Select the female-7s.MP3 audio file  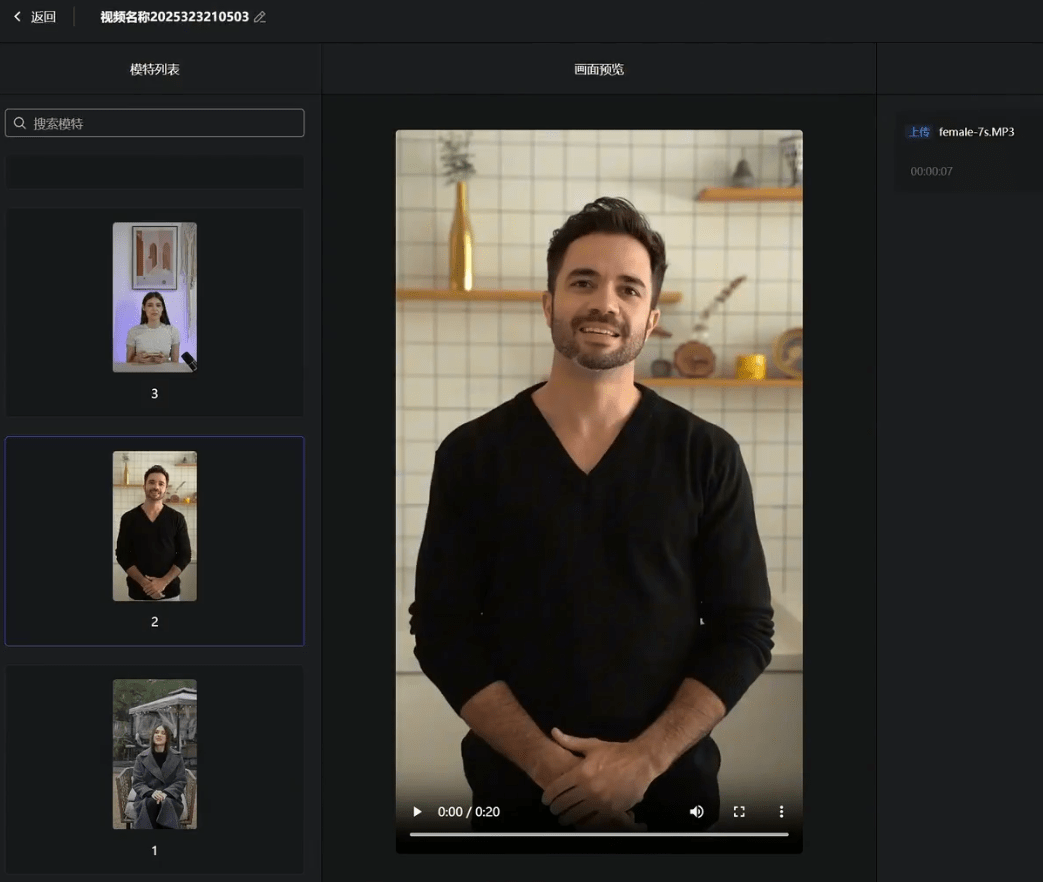976,132
